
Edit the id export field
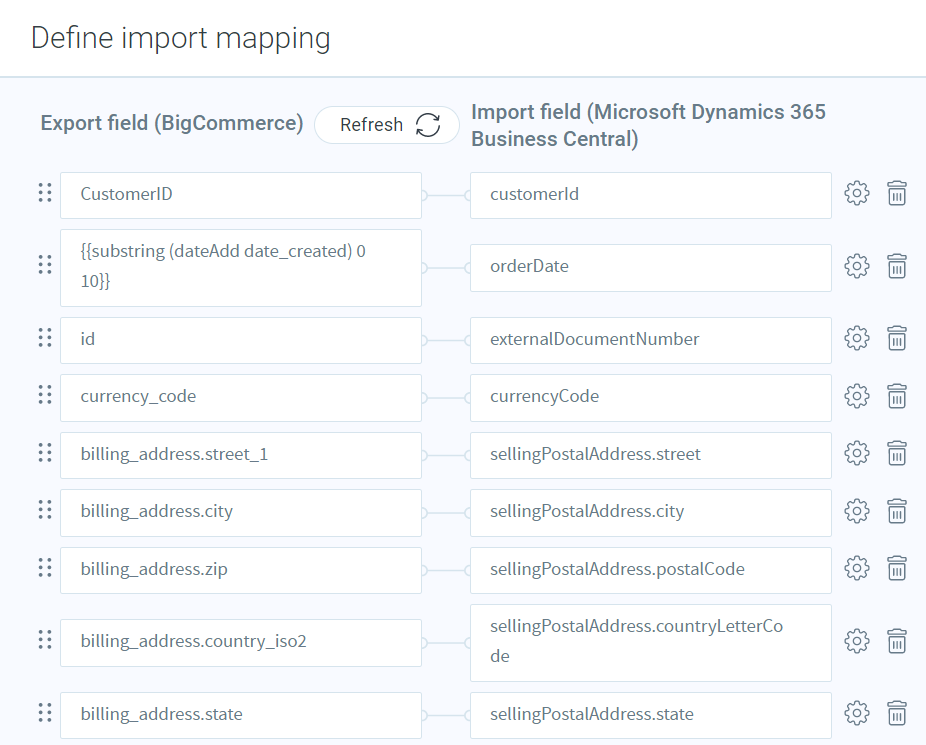[x=241, y=341]
